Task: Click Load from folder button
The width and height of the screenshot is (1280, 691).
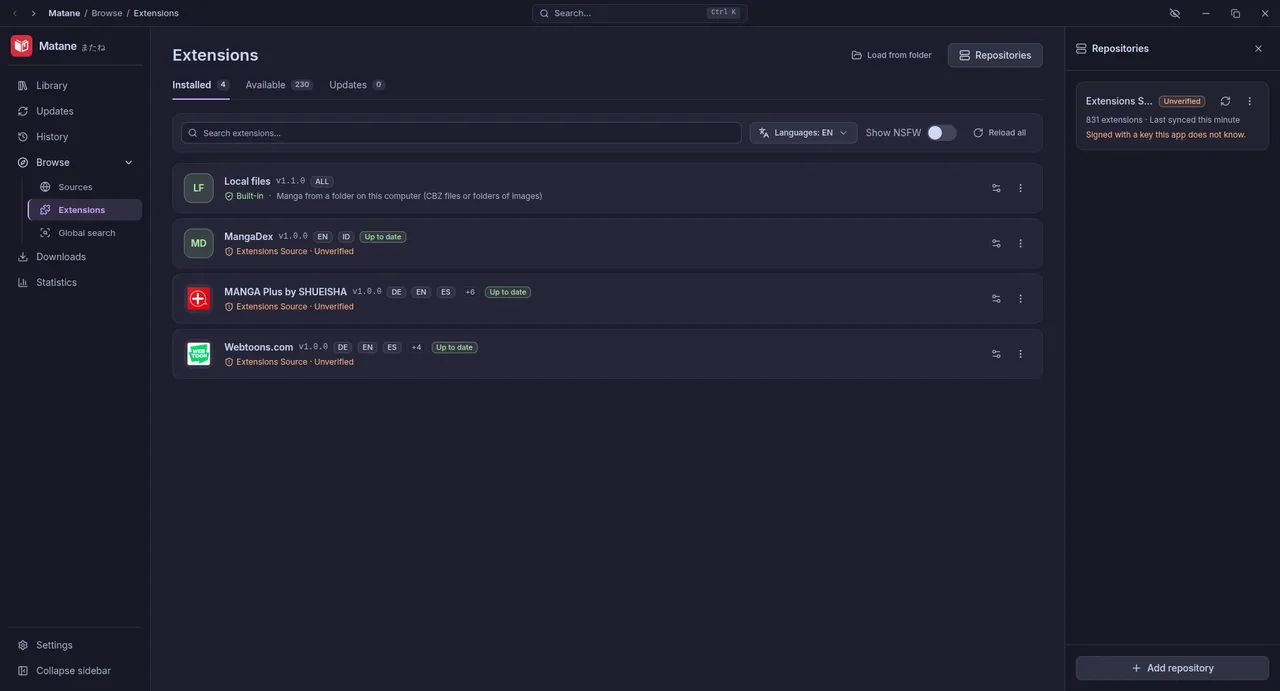Action: pyautogui.click(x=891, y=55)
